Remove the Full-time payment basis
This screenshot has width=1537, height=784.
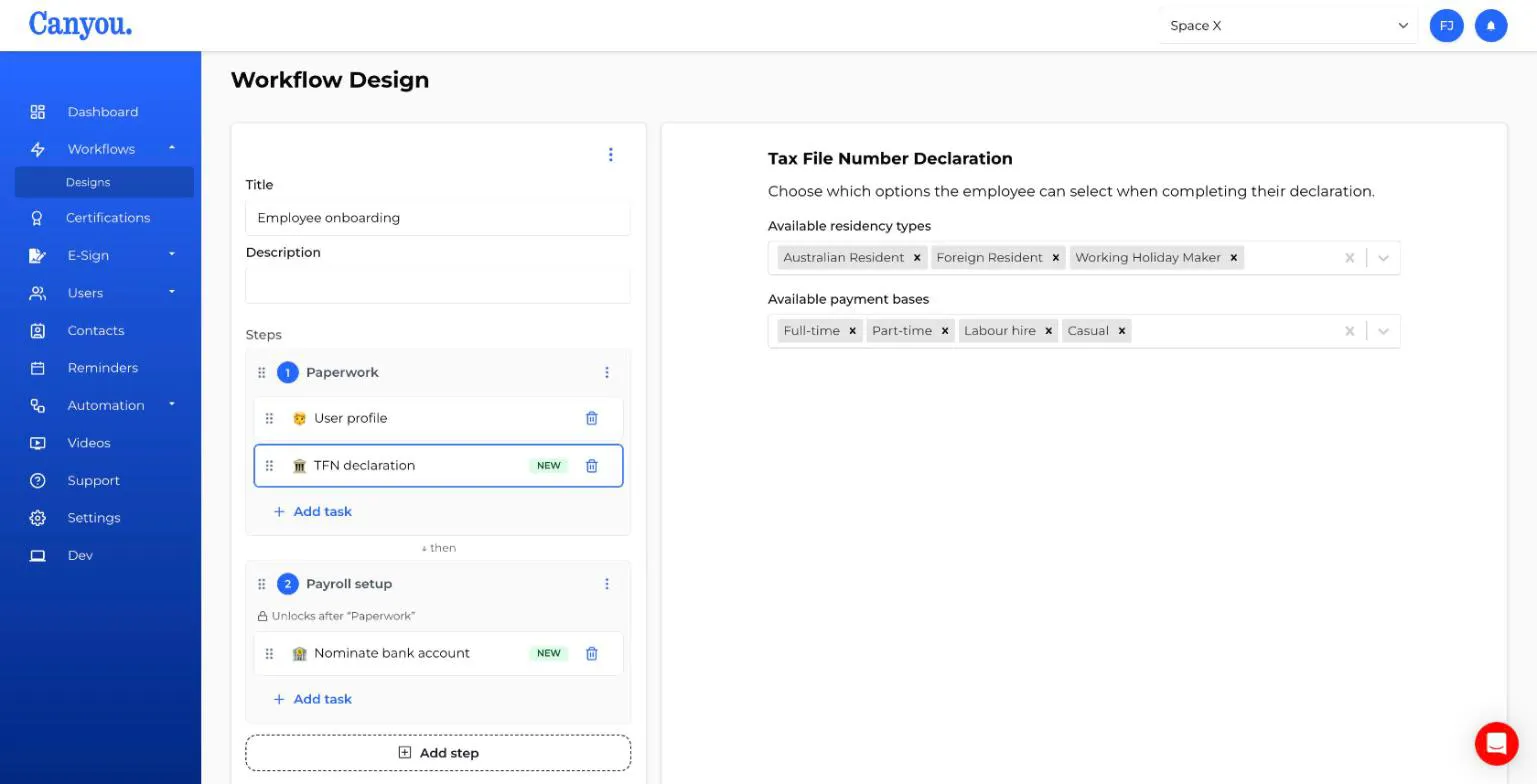point(852,331)
